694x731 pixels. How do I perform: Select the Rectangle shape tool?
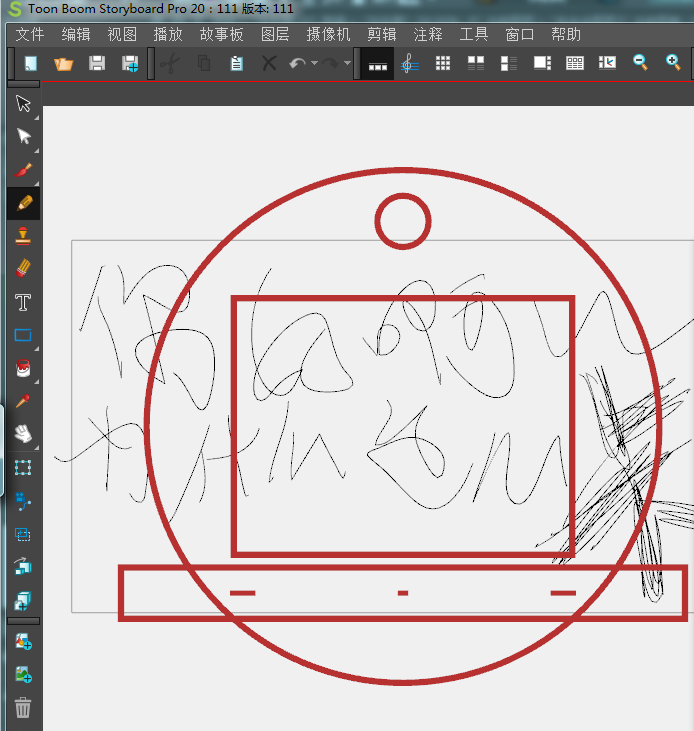pyautogui.click(x=23, y=335)
